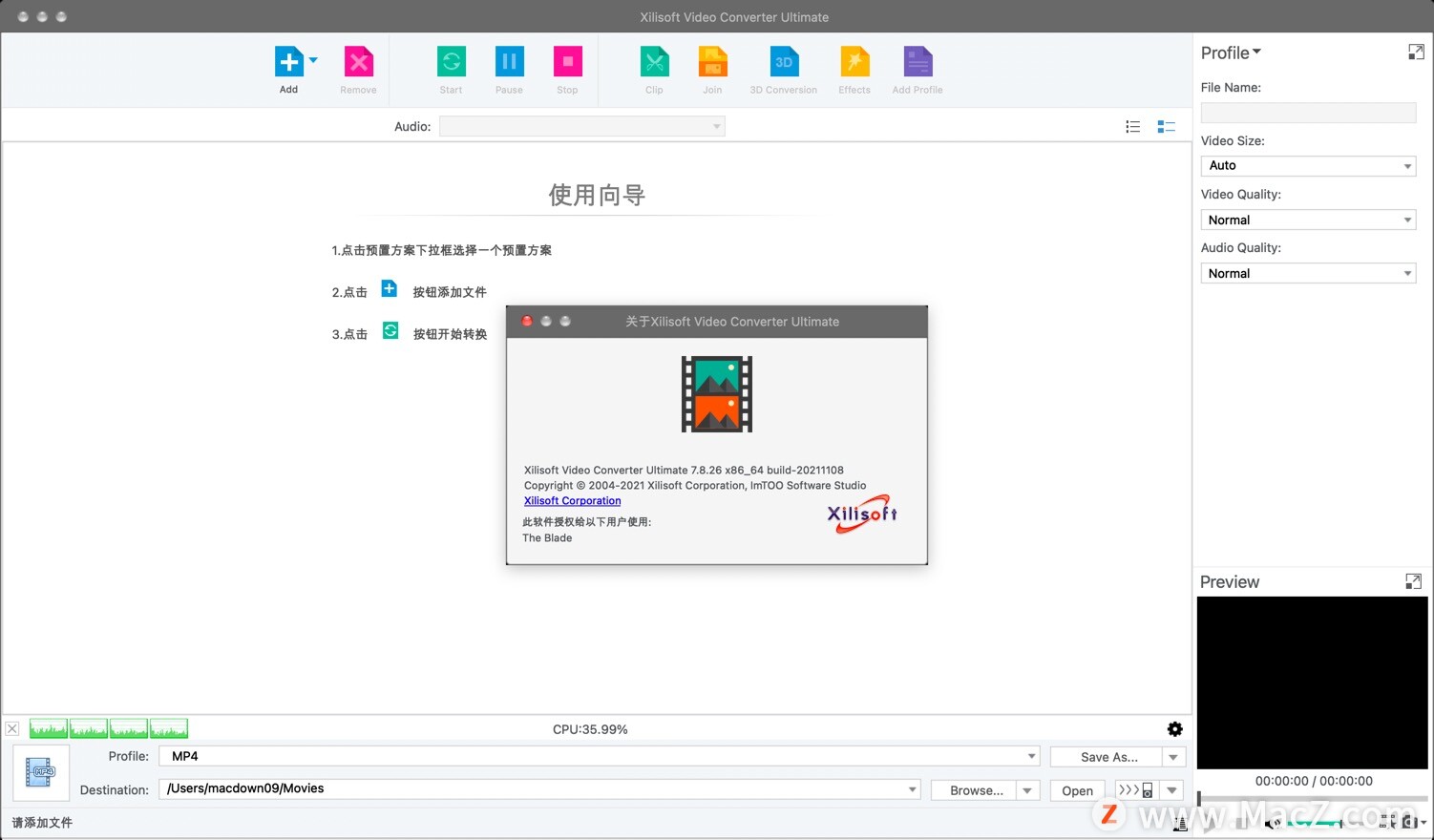Click the Save As... button

tap(1107, 757)
